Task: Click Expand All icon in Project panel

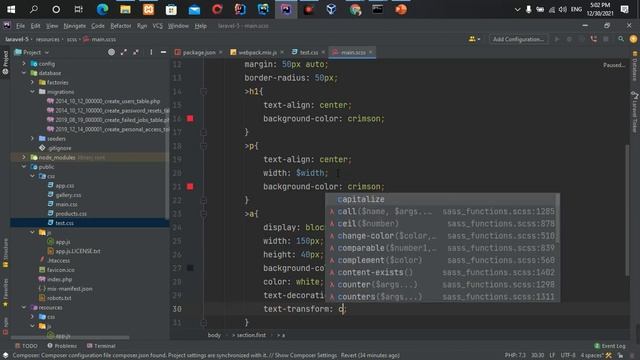Action: tap(124, 52)
